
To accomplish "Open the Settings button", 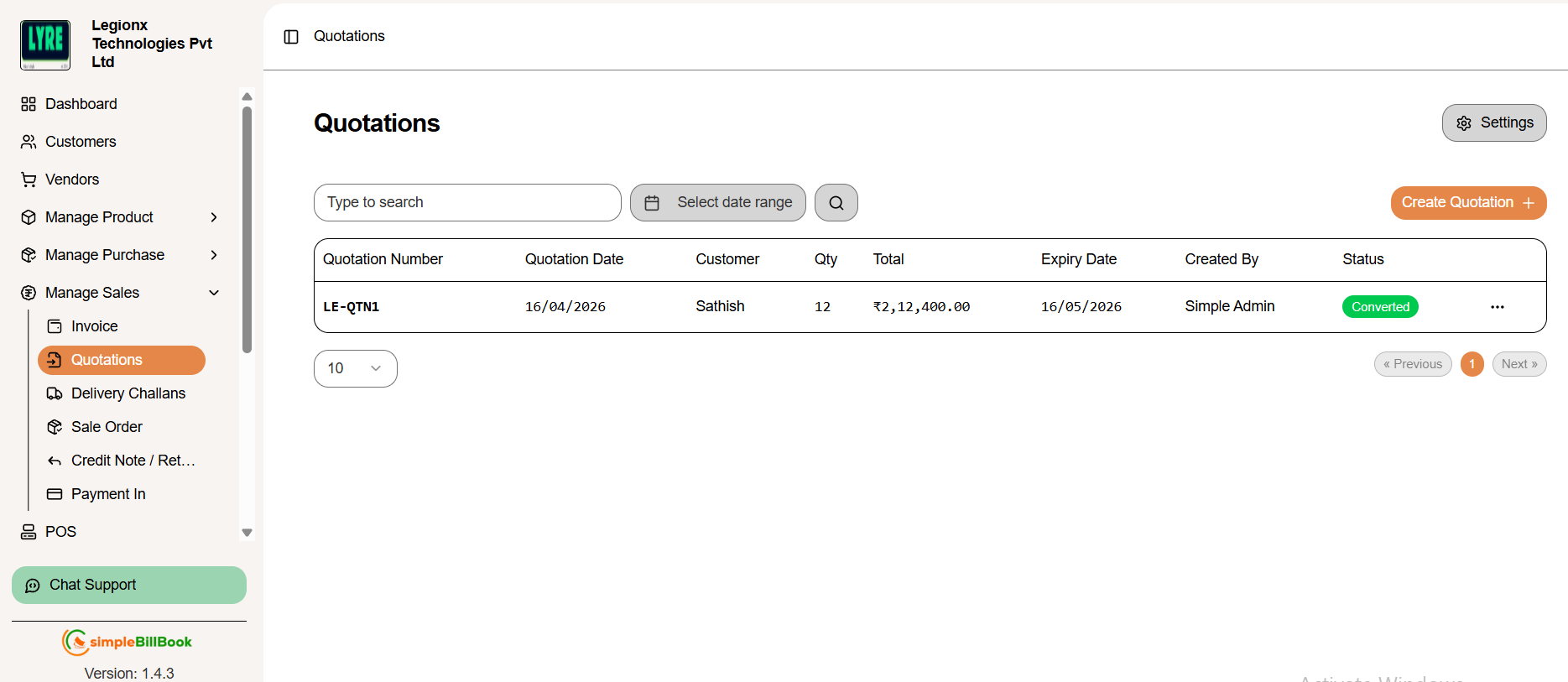I will click(1494, 123).
